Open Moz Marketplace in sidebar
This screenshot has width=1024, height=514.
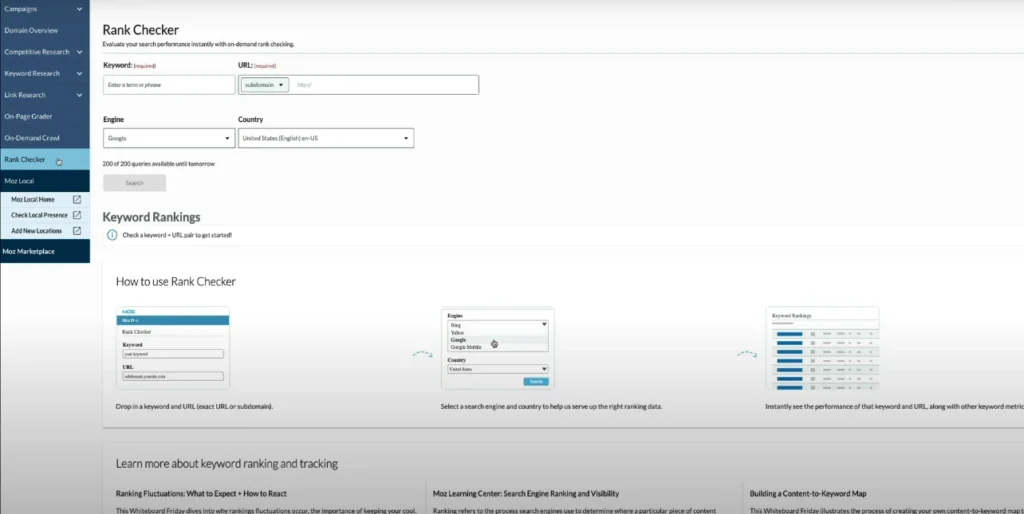(x=44, y=251)
